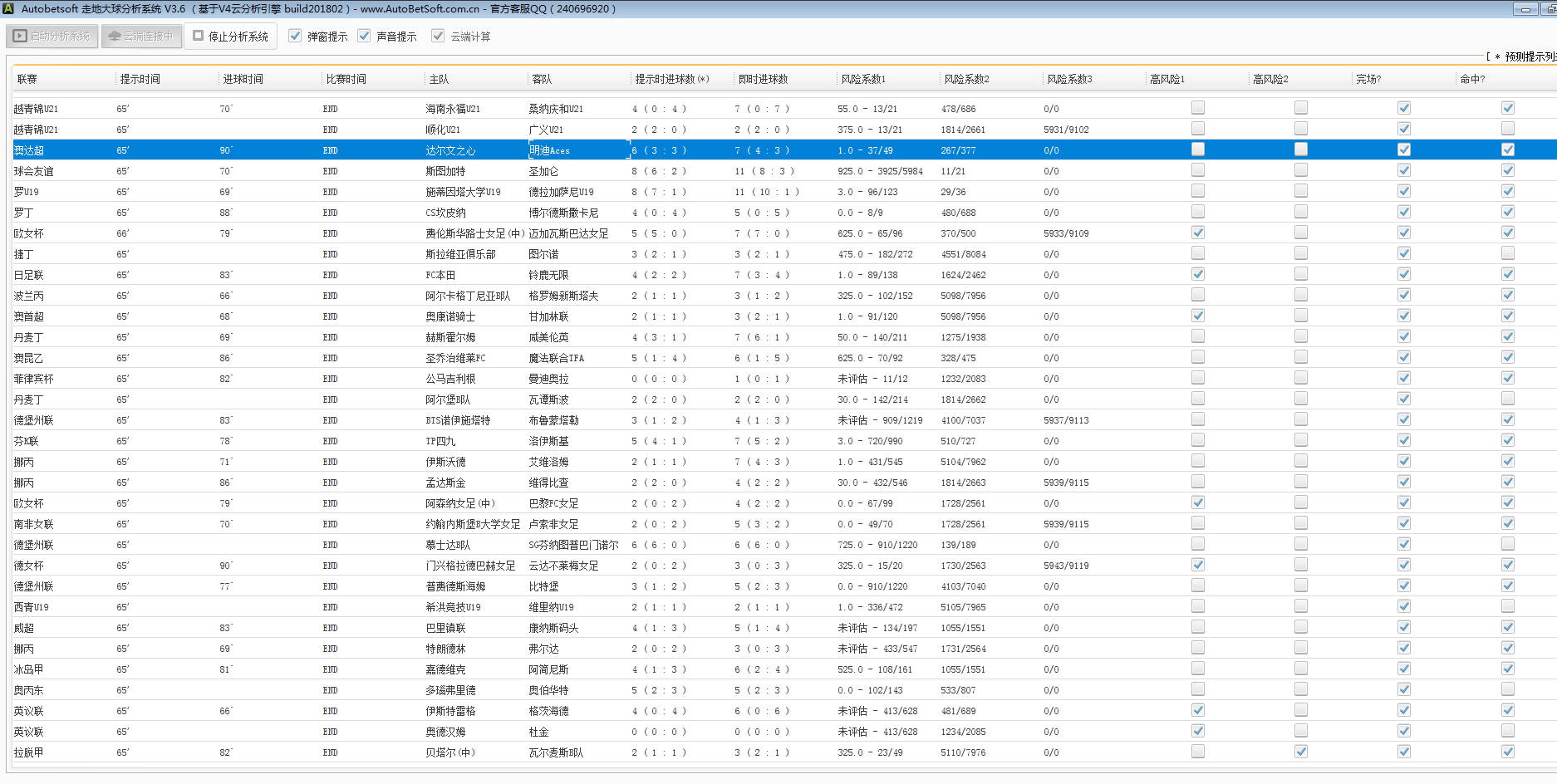This screenshot has height=784, width=1557.
Task: Uncheck 高风险2 box in 贝塔尔(中) row
Action: (x=1300, y=752)
